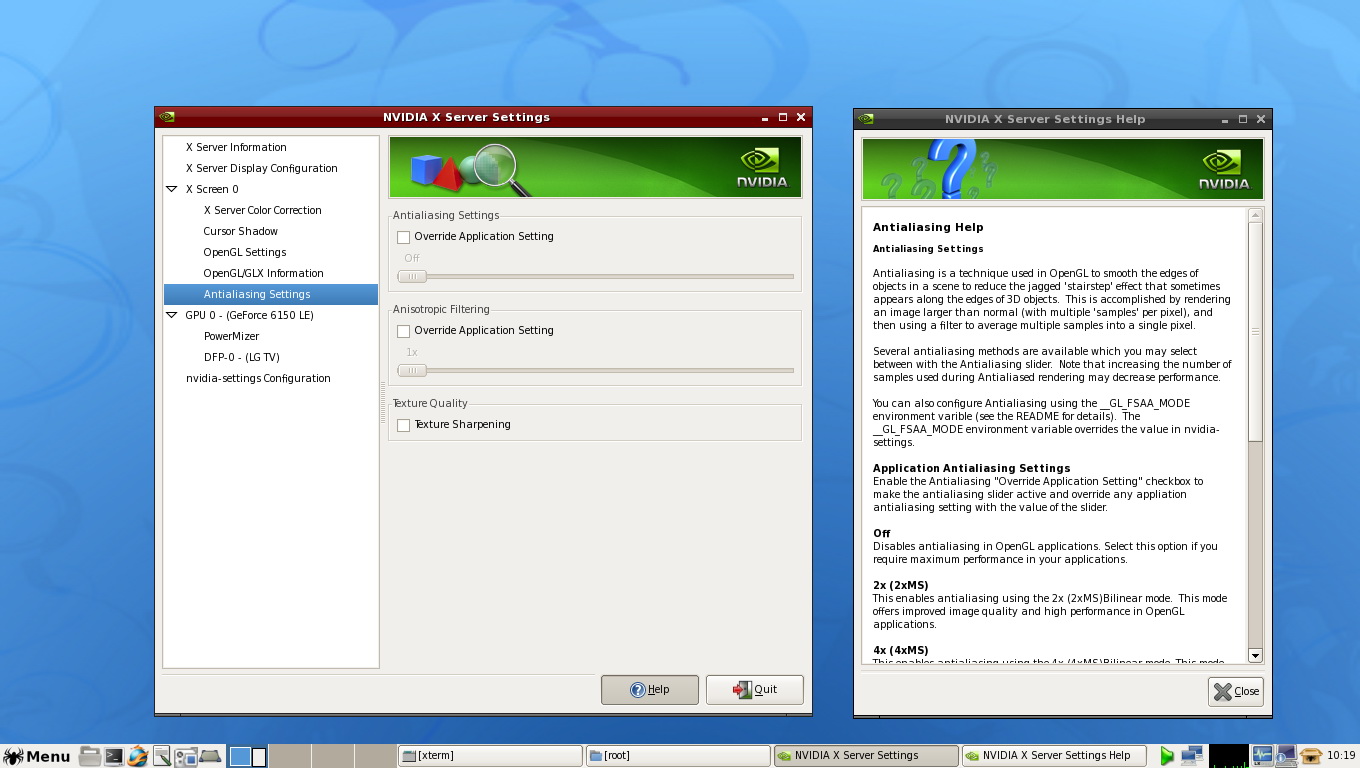Click NVIDIA logo in Settings window title bar
The width and height of the screenshot is (1360, 768).
point(167,117)
